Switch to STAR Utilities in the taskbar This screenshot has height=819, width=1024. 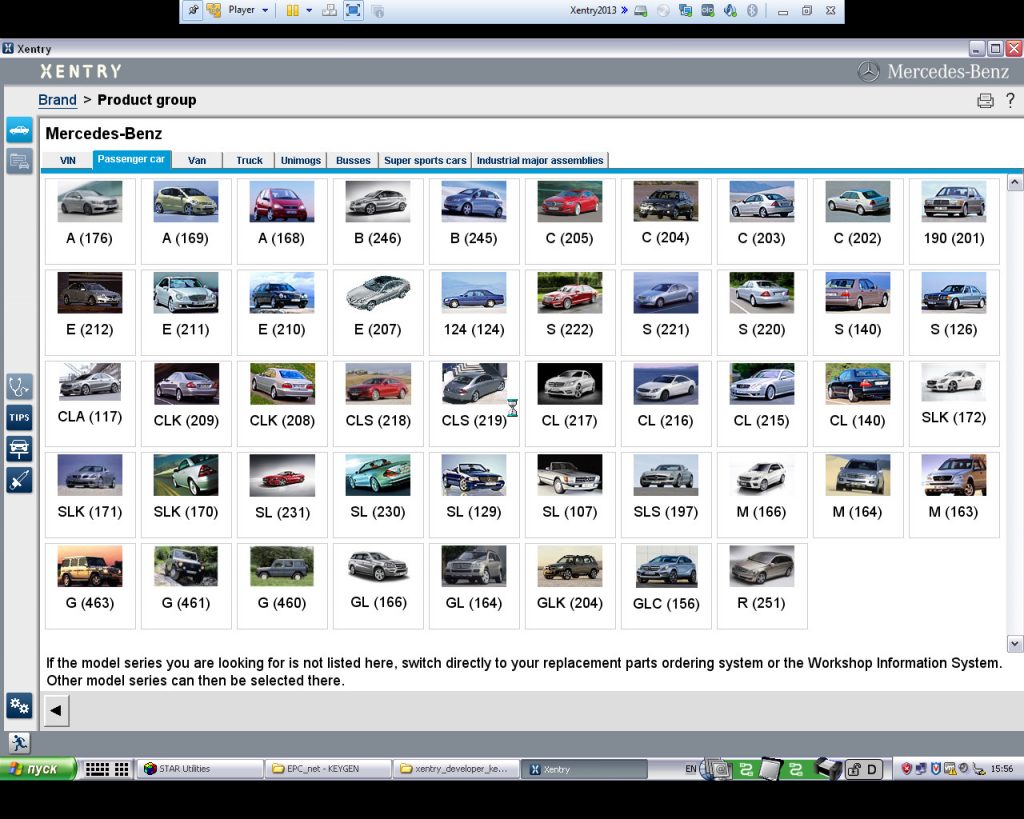[x=200, y=769]
